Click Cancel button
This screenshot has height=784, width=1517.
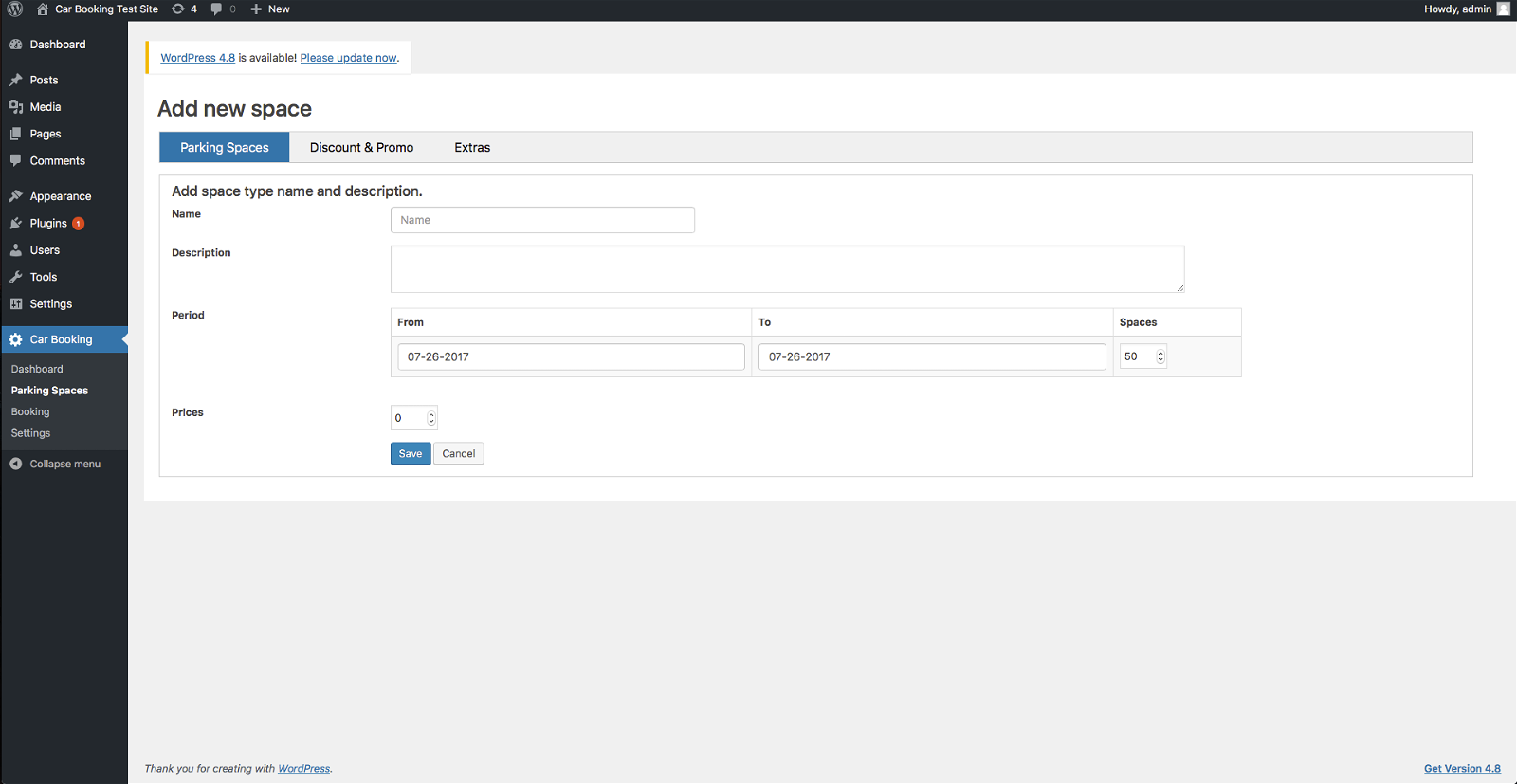coord(459,453)
